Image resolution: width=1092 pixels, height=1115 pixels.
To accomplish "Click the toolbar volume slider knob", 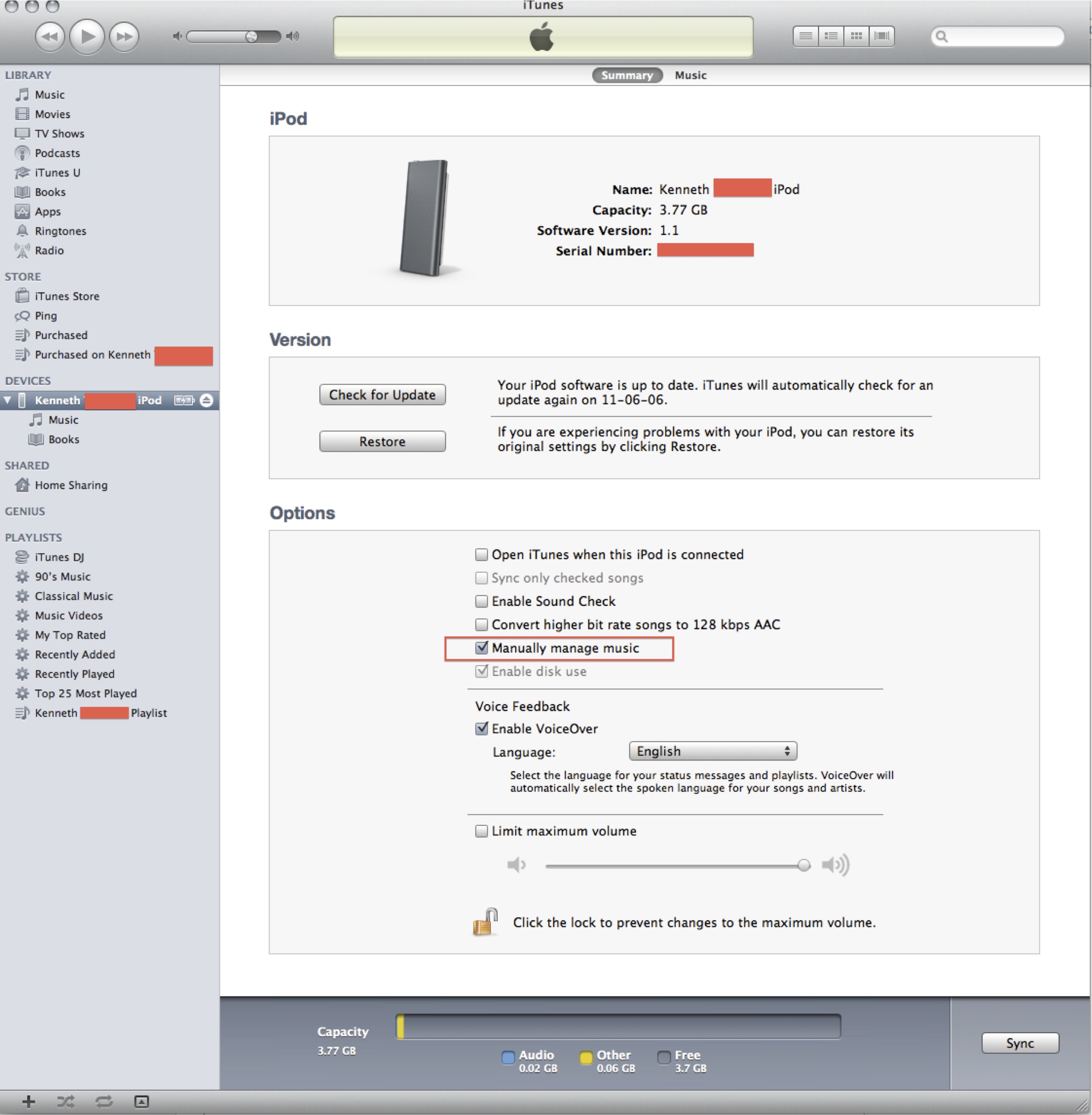I will click(x=251, y=37).
